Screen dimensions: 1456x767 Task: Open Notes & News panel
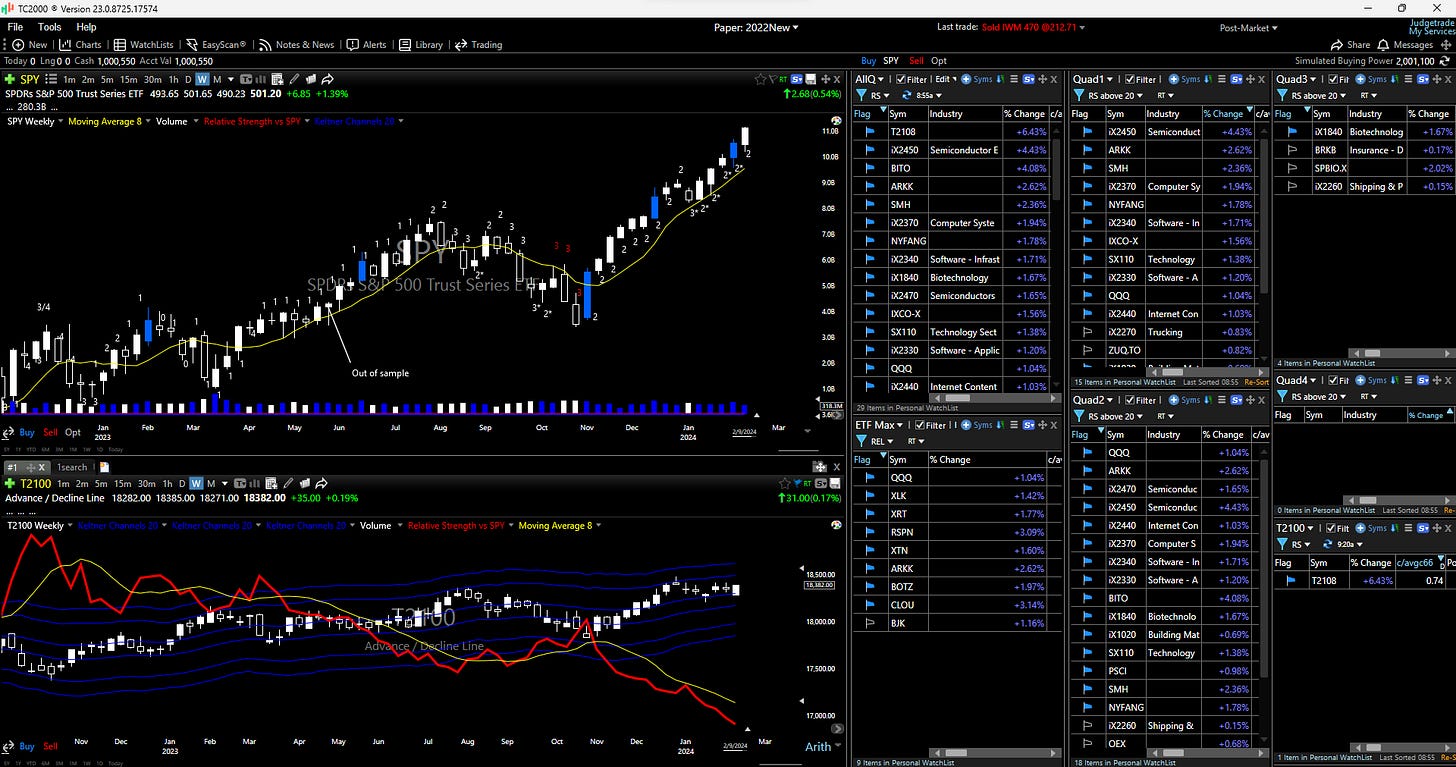pyautogui.click(x=296, y=45)
